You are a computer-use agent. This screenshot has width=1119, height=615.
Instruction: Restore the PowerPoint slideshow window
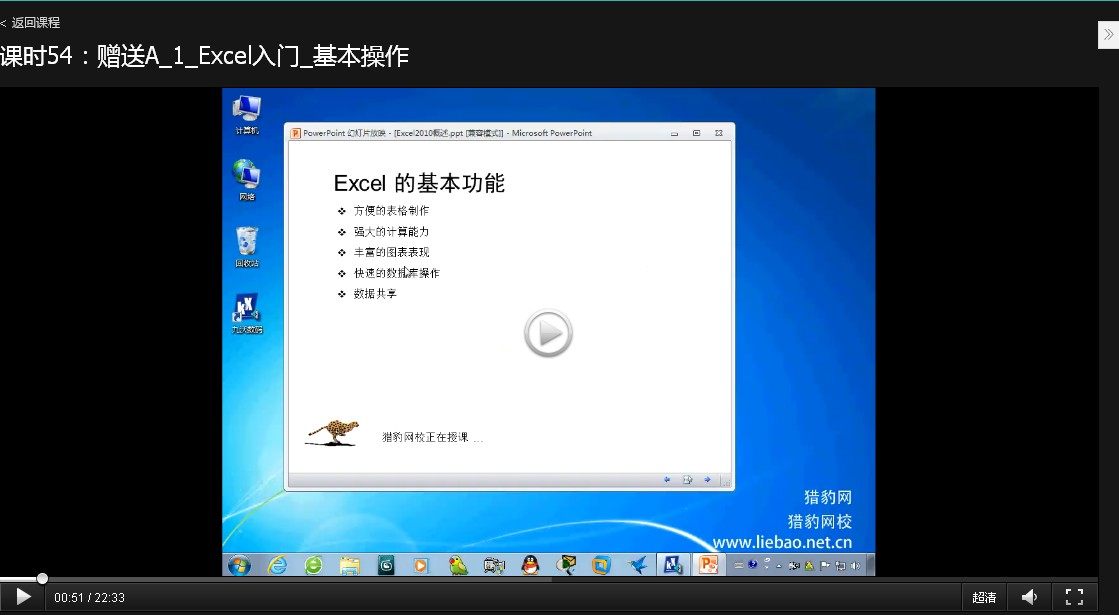(x=697, y=133)
